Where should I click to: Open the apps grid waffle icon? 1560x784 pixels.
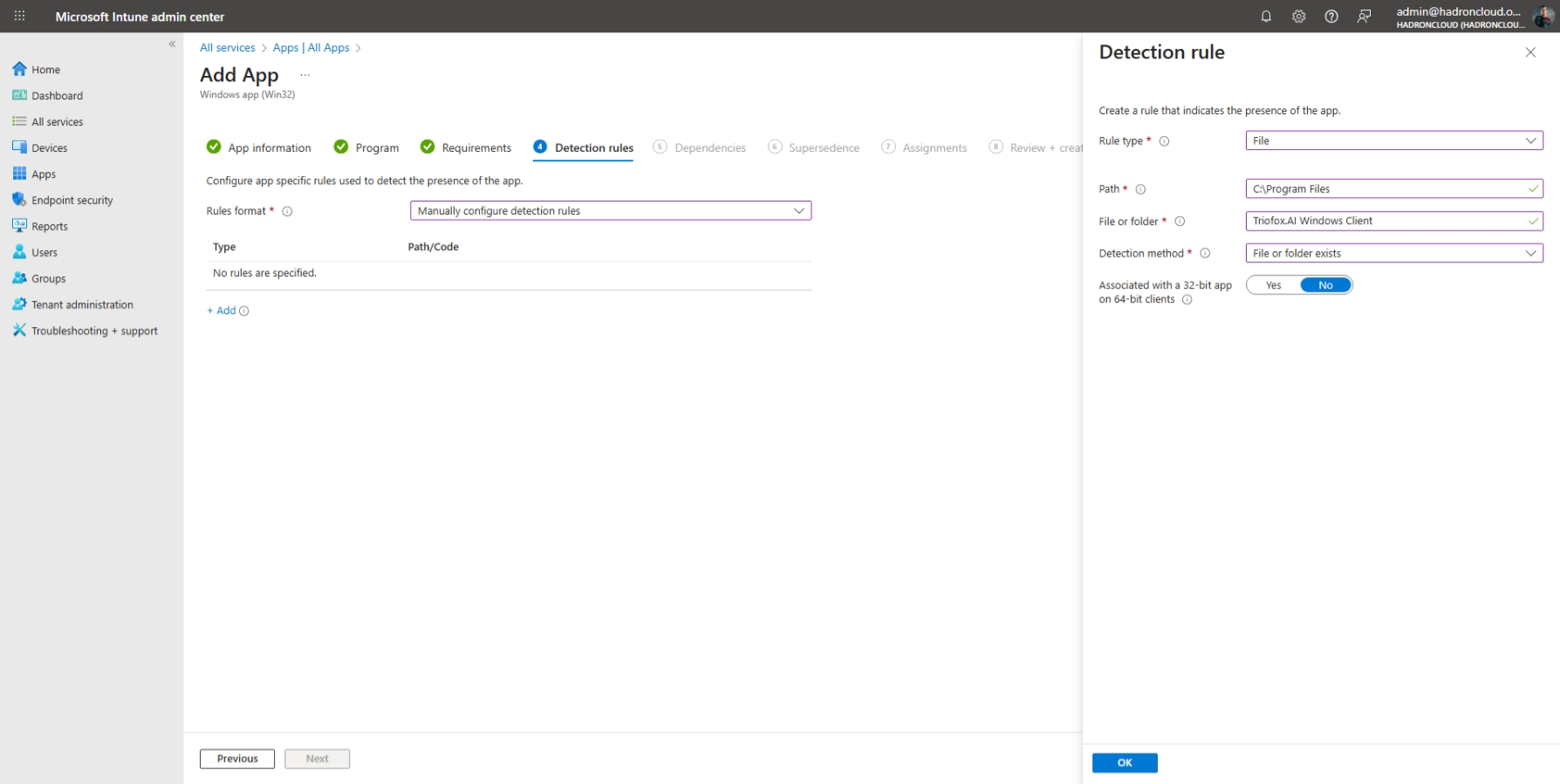point(19,17)
